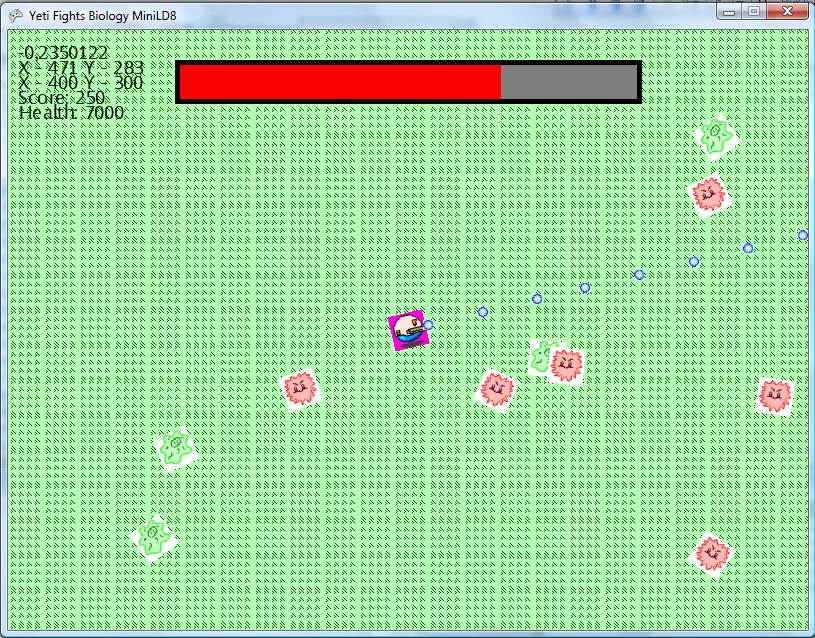
Task: Click the lowest green amoeba on the left side
Action: pos(153,538)
